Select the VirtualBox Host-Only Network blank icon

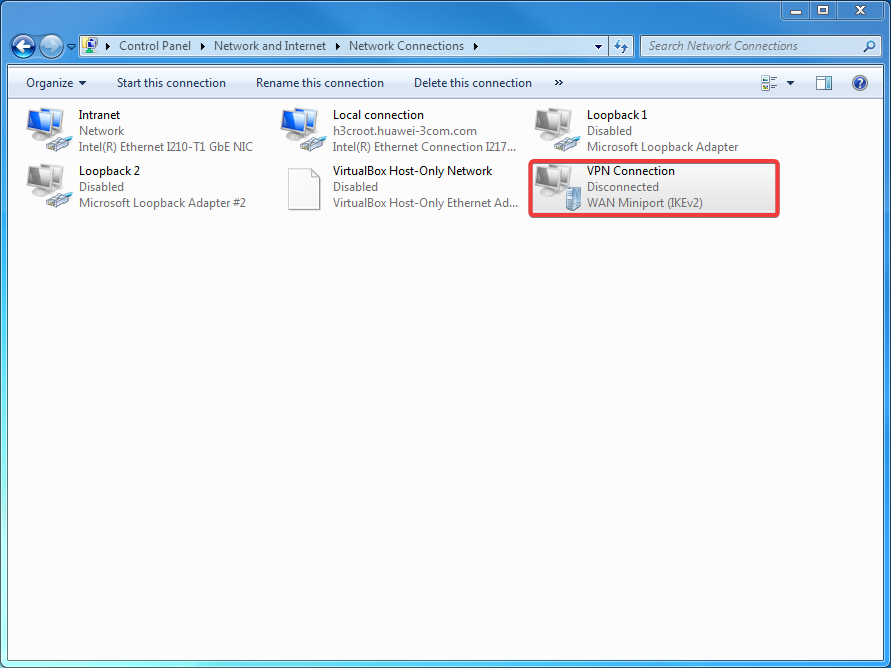pos(304,189)
